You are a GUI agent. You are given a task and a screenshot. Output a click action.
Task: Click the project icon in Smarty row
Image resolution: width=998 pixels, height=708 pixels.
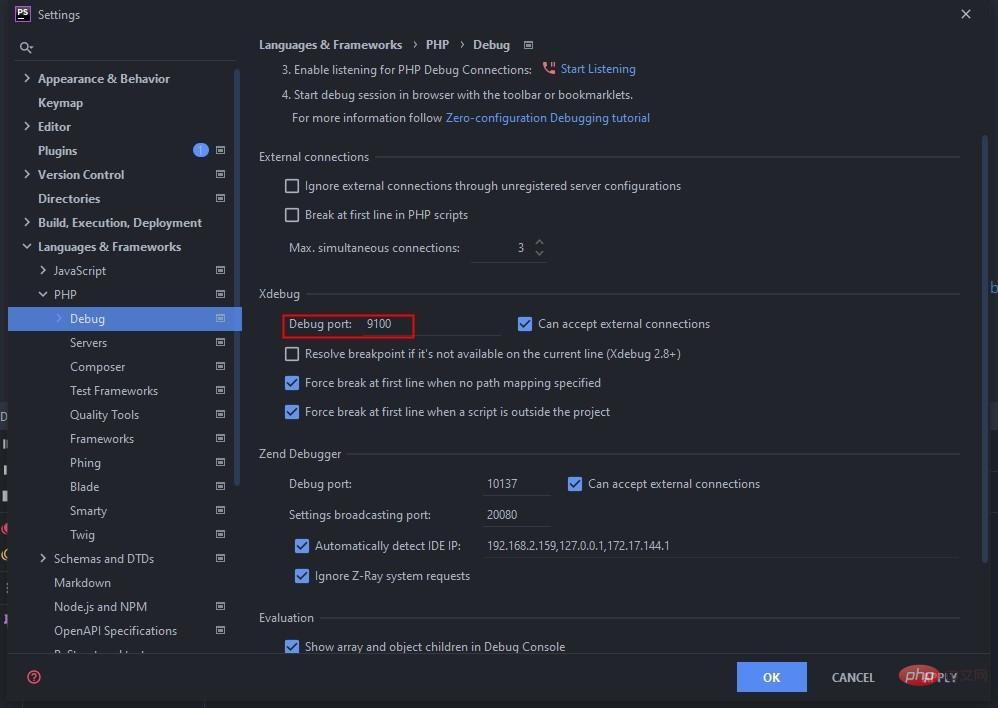coord(220,511)
